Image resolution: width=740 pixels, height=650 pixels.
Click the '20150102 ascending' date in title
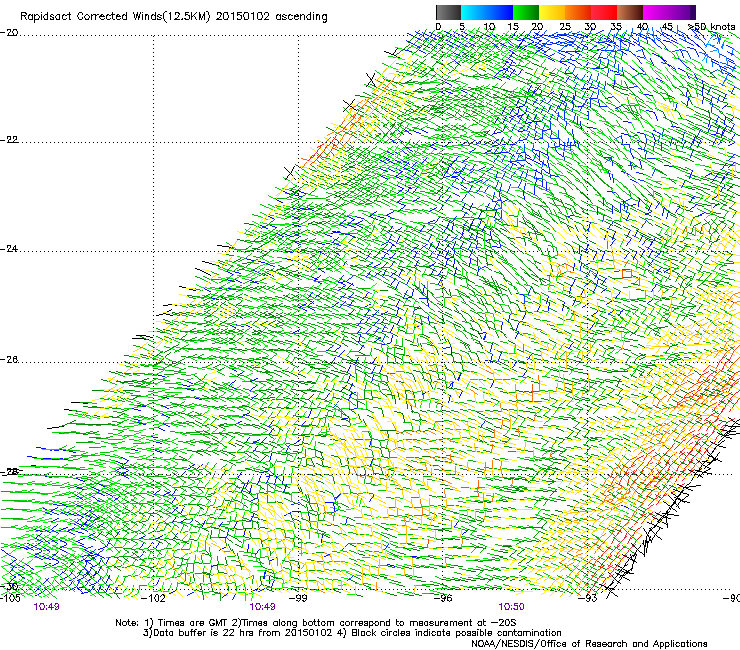271,17
